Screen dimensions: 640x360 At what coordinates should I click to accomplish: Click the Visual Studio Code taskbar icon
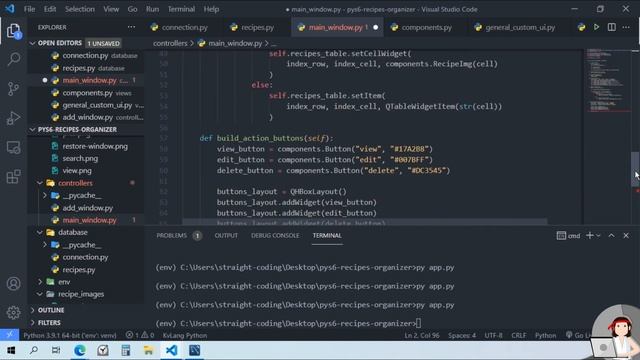171,350
